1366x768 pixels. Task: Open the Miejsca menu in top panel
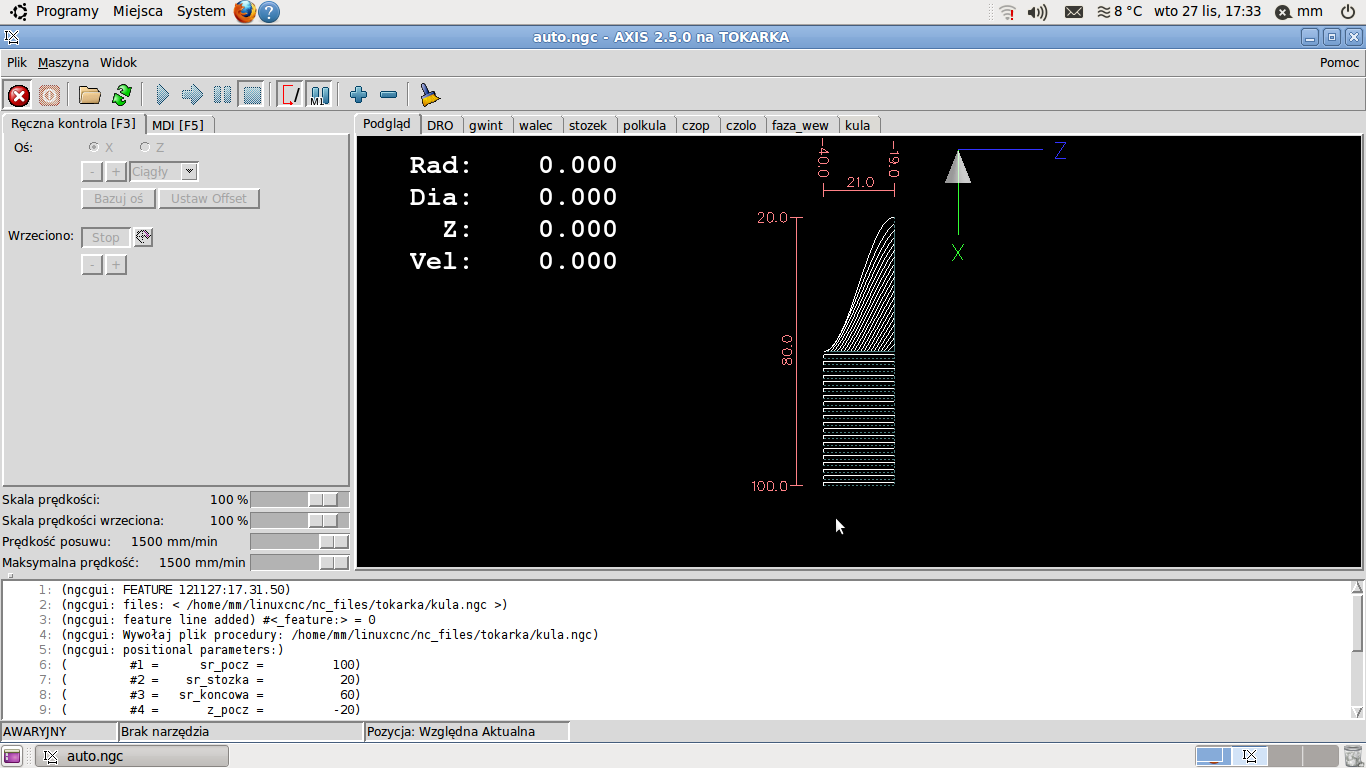(x=138, y=11)
